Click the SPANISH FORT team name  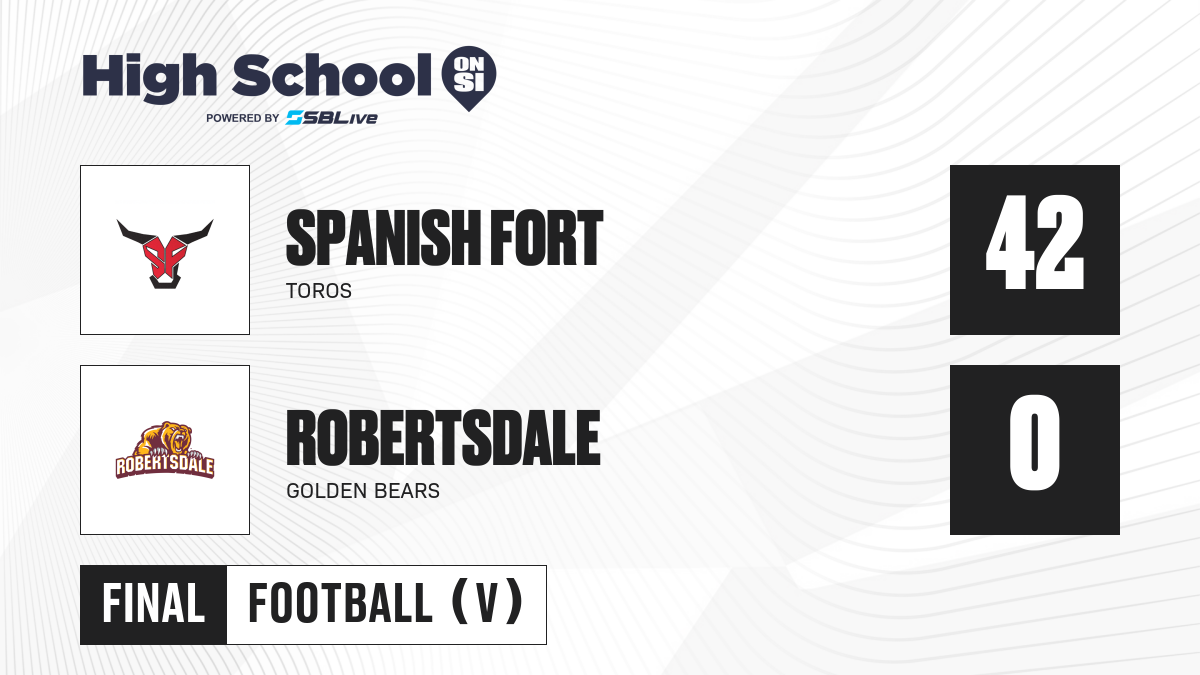tap(444, 239)
